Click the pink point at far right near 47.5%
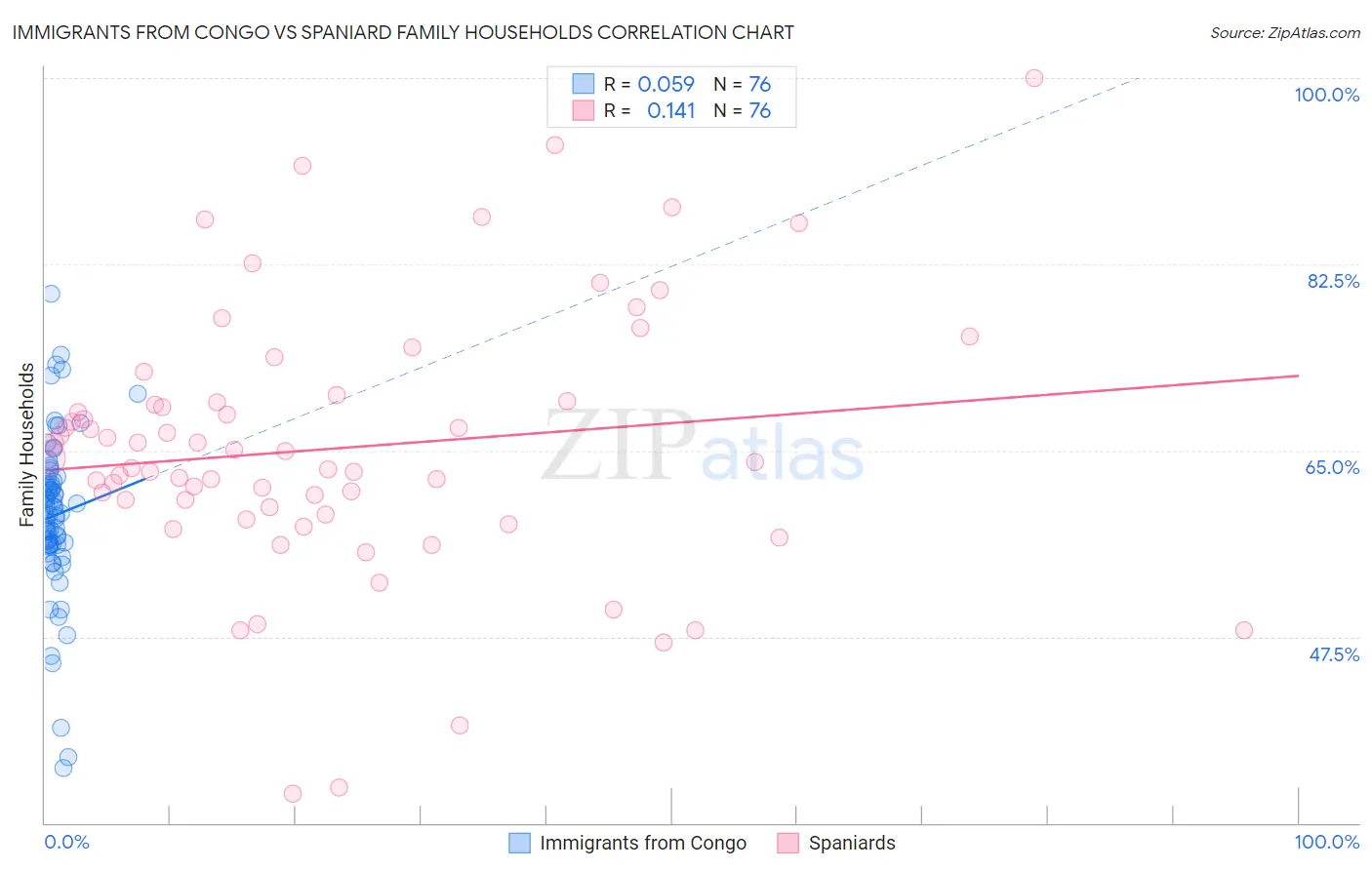Image resolution: width=1372 pixels, height=870 pixels. (x=1244, y=630)
